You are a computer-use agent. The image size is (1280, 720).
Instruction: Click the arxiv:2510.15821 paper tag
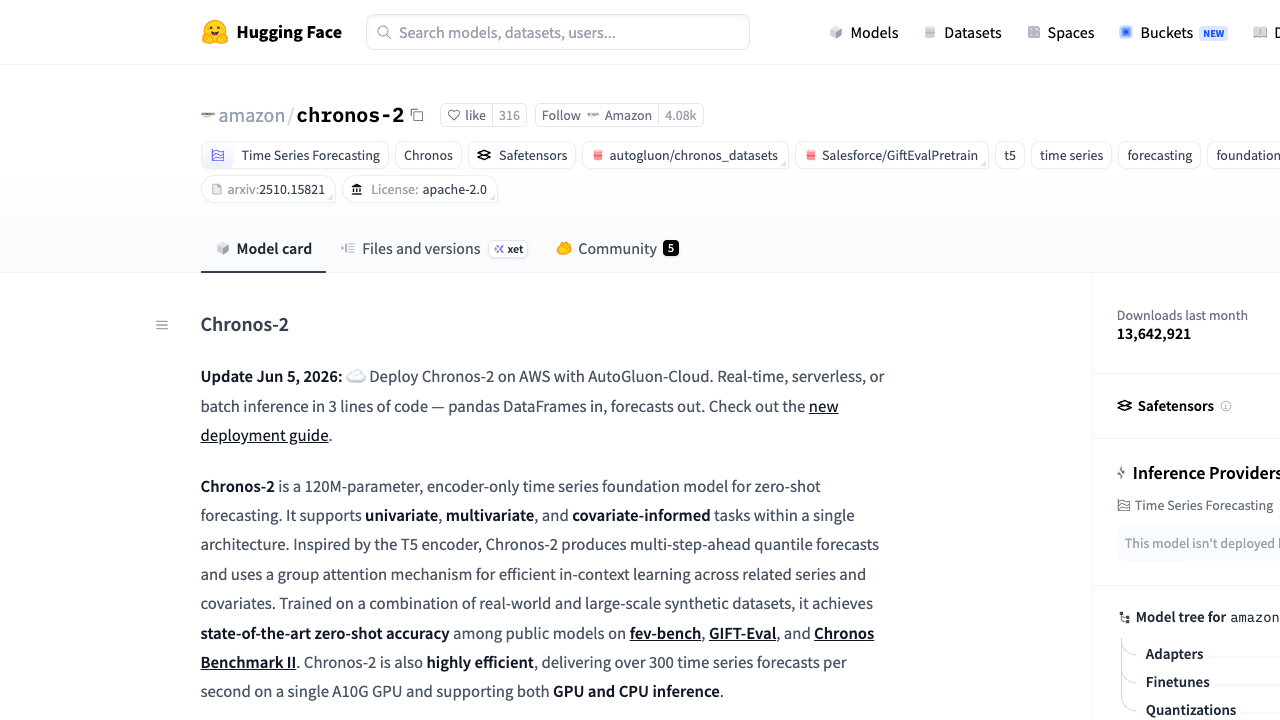(268, 189)
